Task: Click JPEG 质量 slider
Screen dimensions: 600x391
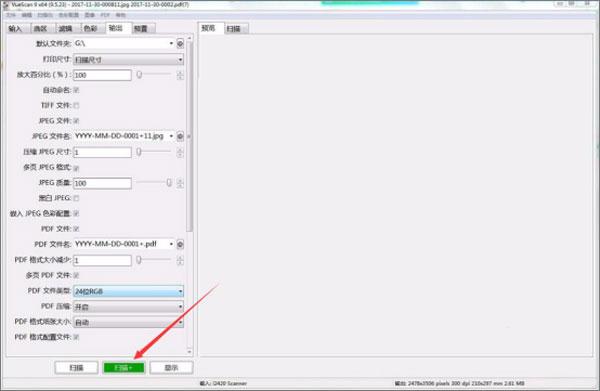Action: pyautogui.click(x=154, y=183)
